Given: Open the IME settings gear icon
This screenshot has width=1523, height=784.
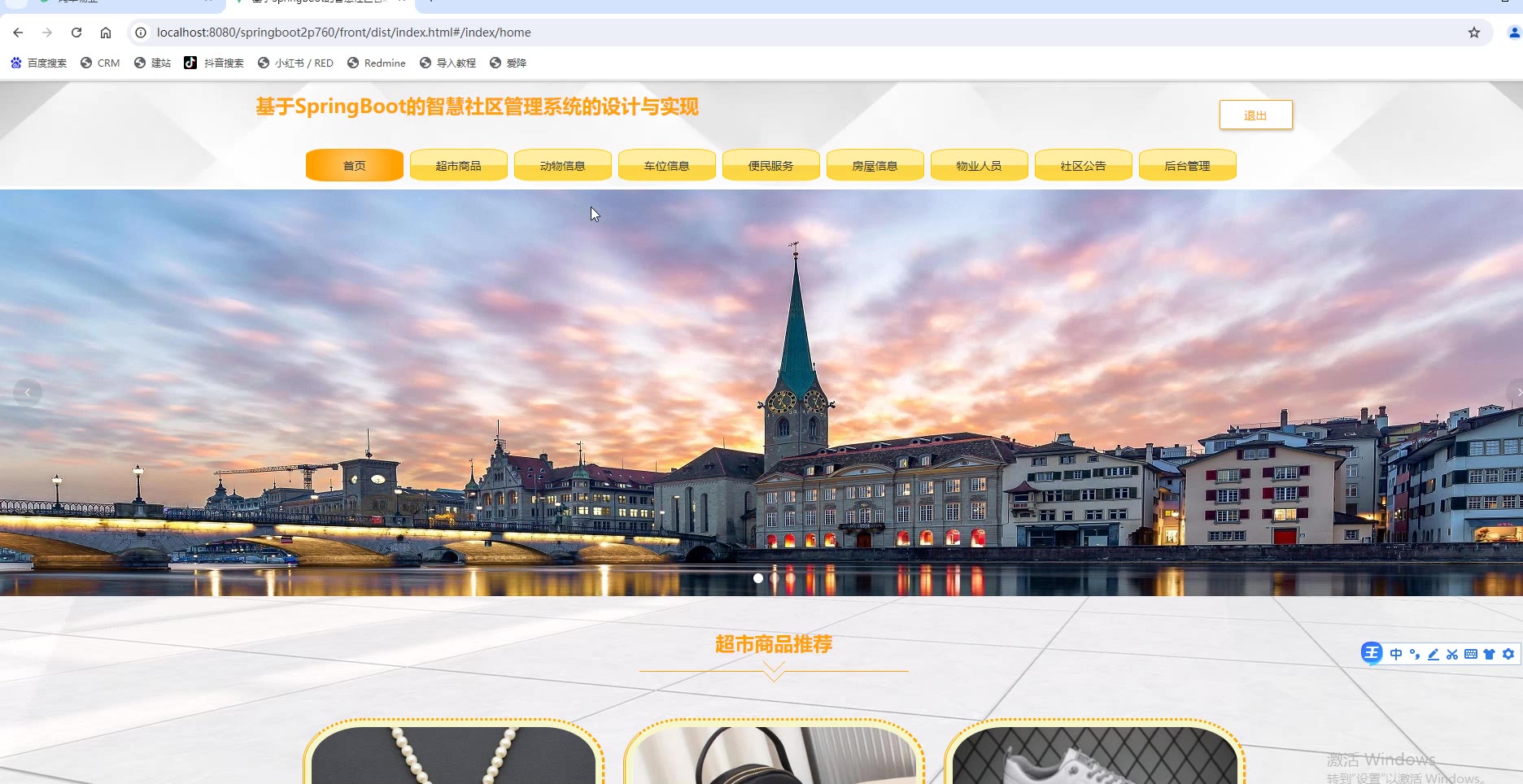Looking at the screenshot, I should (1508, 654).
